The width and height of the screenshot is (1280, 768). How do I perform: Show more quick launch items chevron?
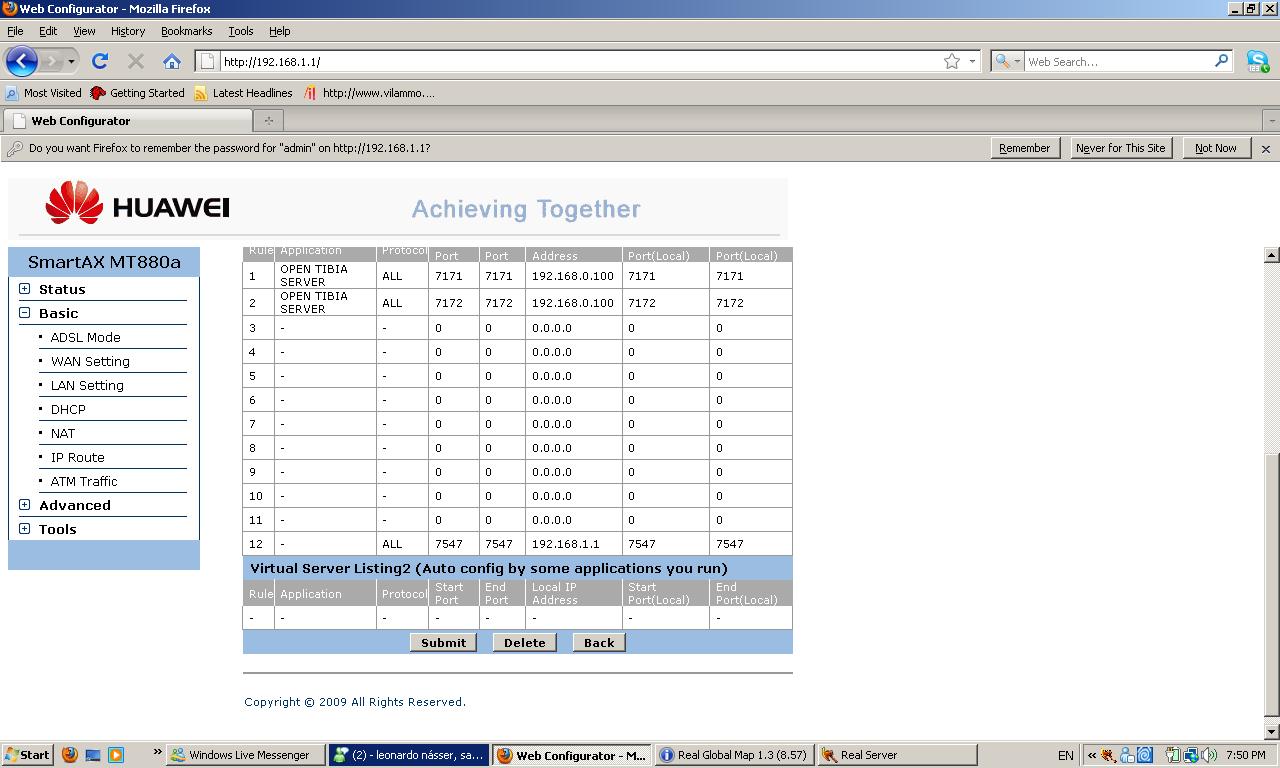coord(157,752)
